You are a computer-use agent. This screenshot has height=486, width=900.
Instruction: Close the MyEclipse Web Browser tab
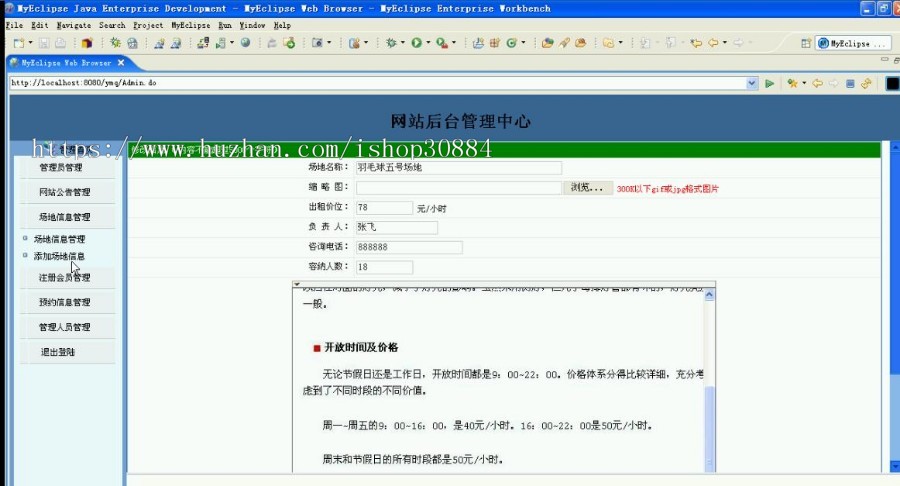tap(121, 63)
